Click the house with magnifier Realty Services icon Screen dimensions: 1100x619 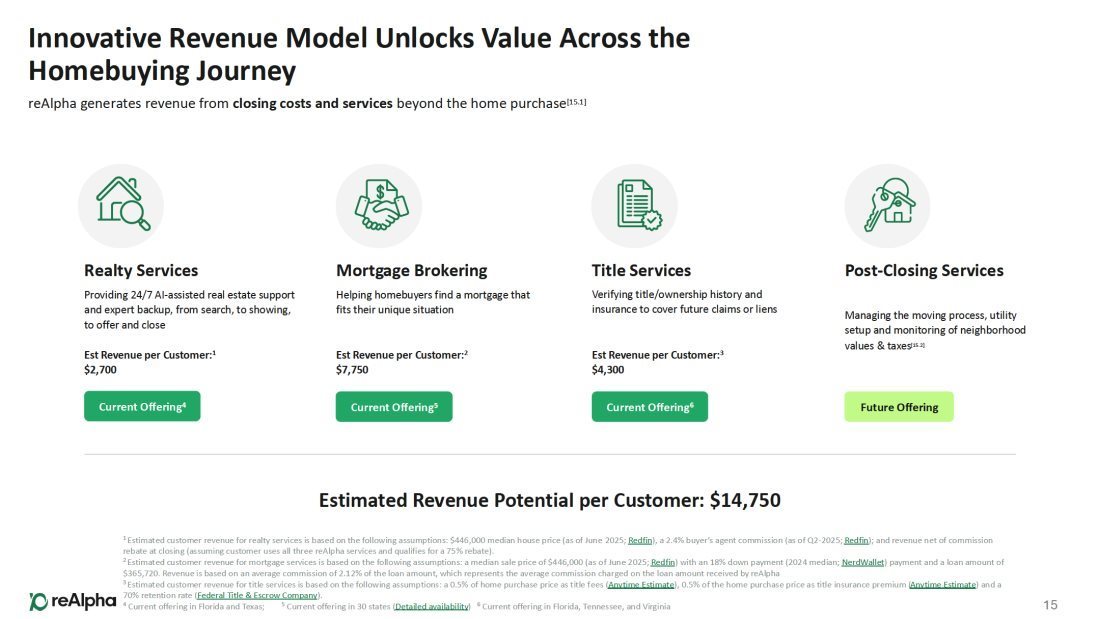121,205
